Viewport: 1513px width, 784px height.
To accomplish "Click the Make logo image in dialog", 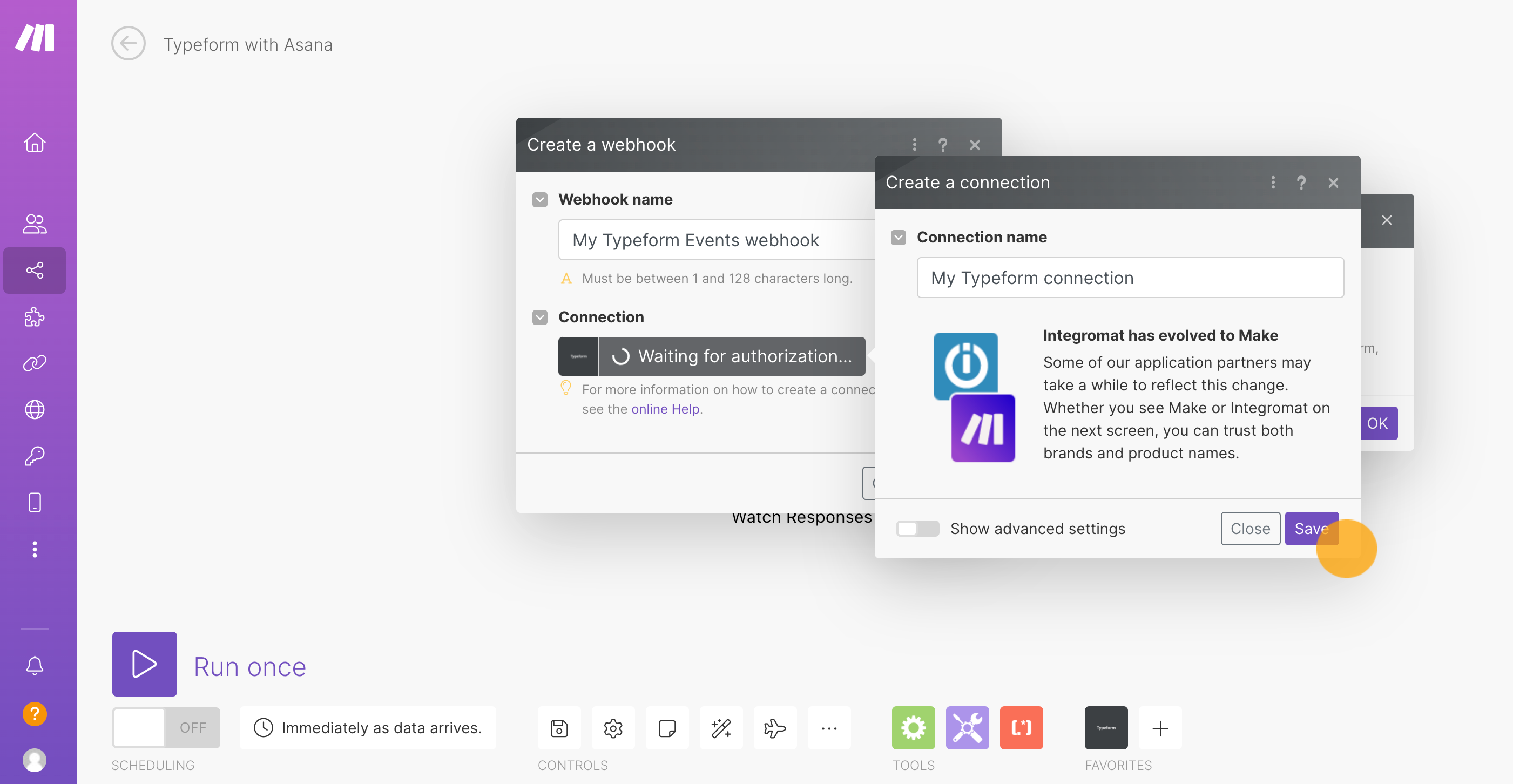I will (983, 428).
